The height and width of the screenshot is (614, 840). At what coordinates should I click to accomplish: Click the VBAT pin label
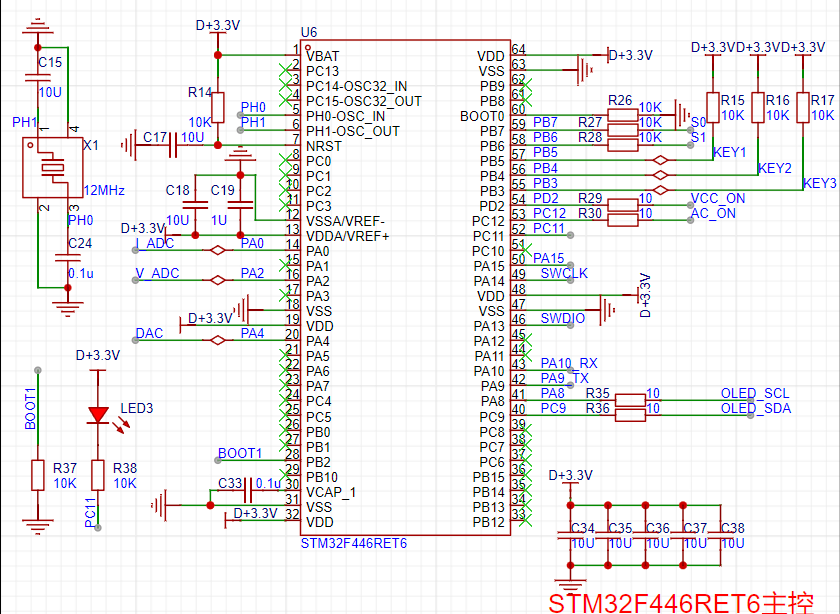click(x=322, y=56)
